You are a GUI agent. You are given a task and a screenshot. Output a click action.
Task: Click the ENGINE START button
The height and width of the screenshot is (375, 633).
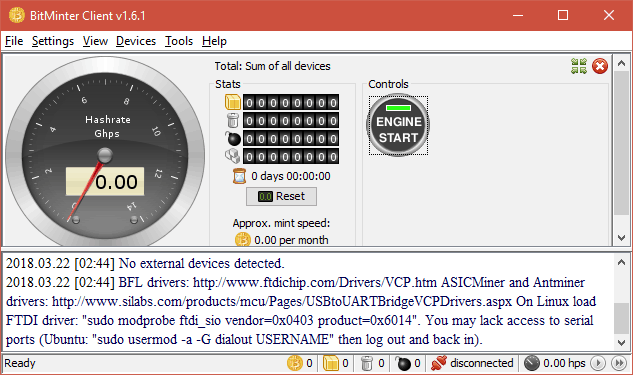[398, 125]
